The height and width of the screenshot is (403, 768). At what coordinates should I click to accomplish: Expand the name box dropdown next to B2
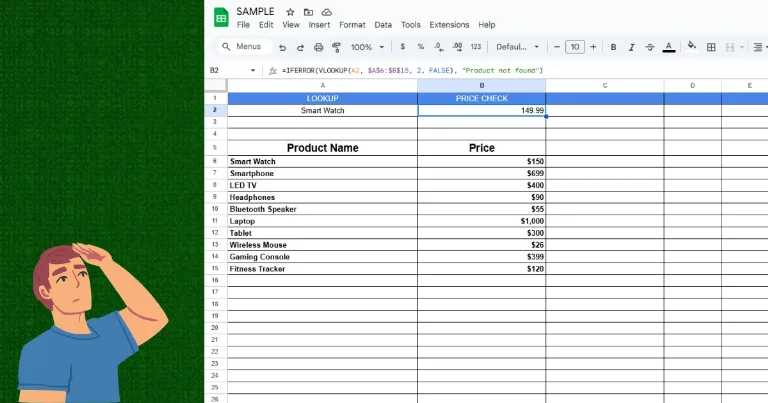(x=252, y=71)
